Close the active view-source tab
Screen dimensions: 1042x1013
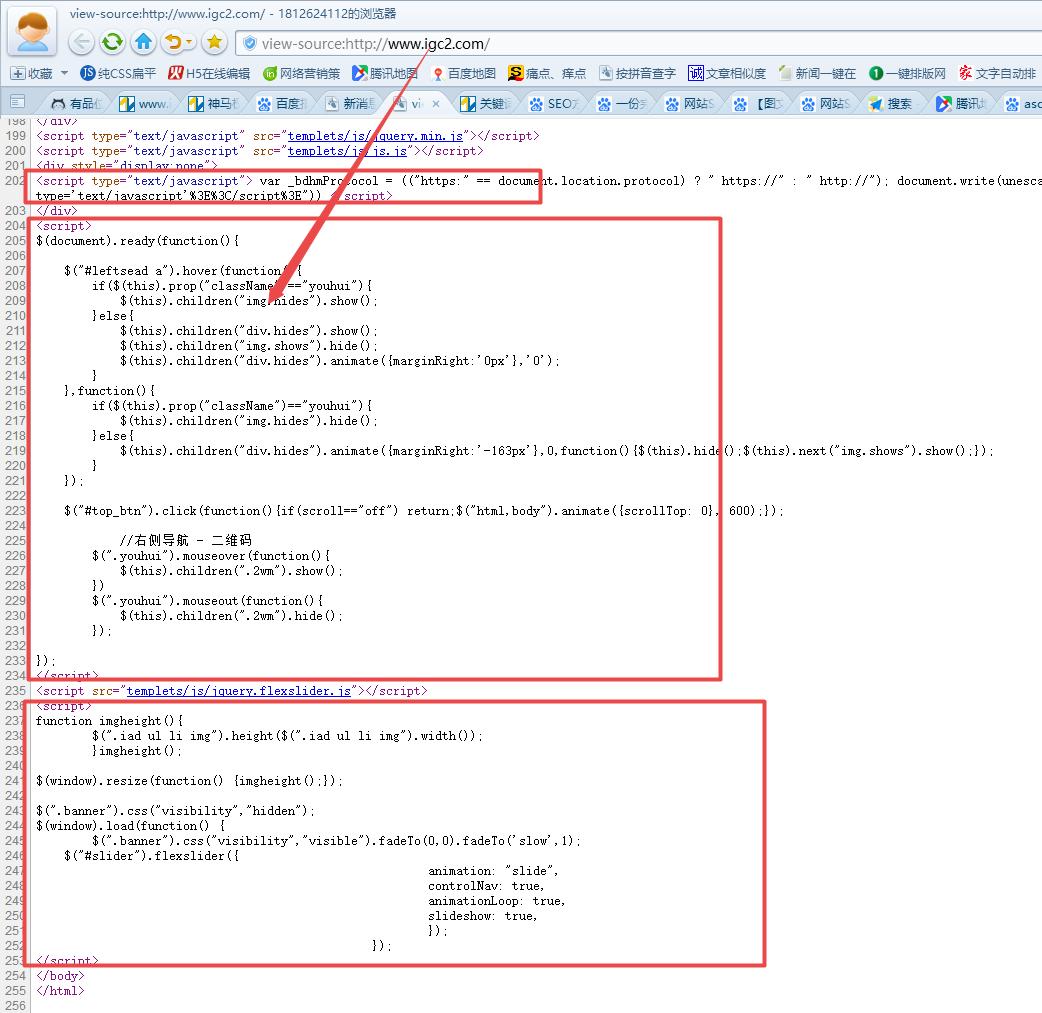[x=435, y=103]
